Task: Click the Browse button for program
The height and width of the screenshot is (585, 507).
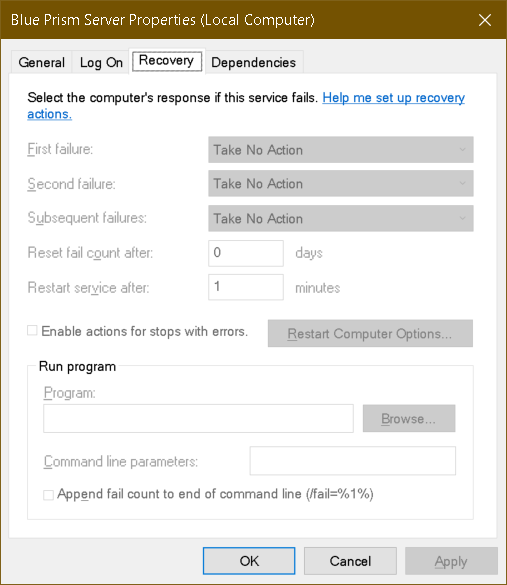Action: [x=409, y=418]
